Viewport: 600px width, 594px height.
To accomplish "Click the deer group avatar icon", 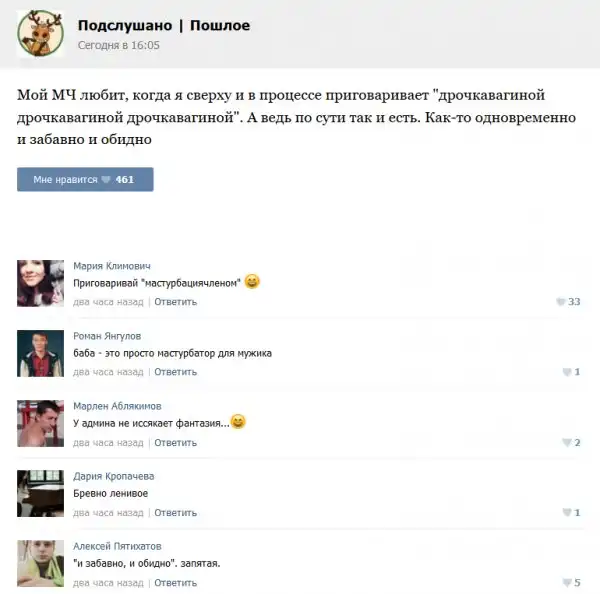I will tap(40, 34).
